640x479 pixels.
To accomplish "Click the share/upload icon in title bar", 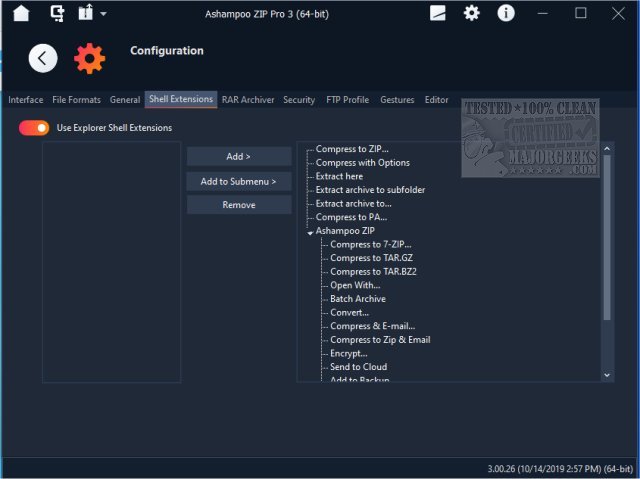I will 86,13.
